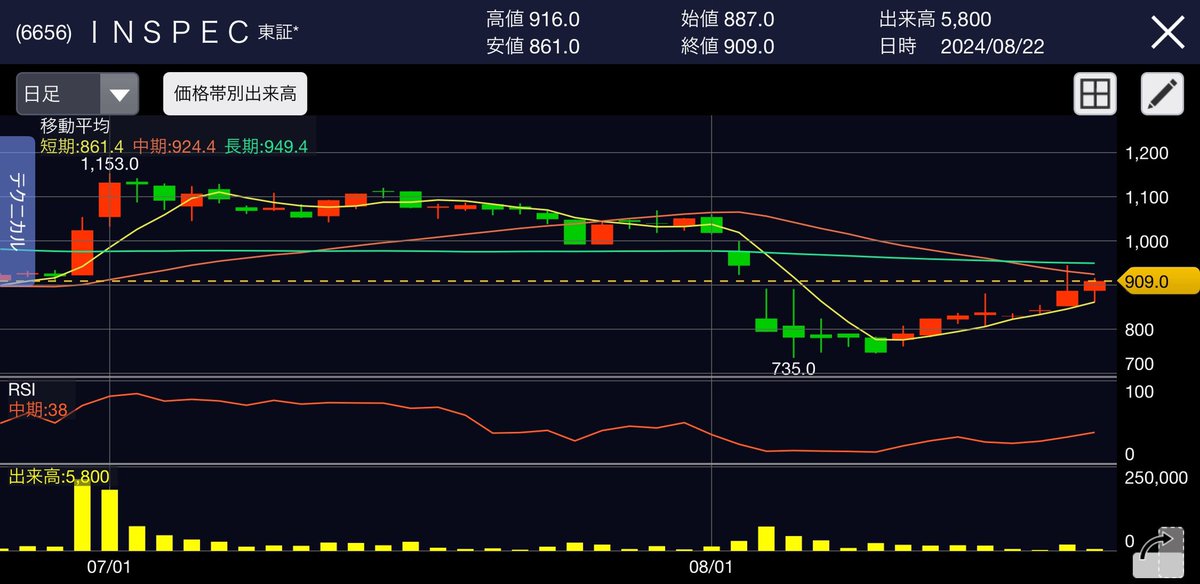Tap the 250,000 volume axis label
This screenshot has width=1200, height=584.
pos(1155,479)
